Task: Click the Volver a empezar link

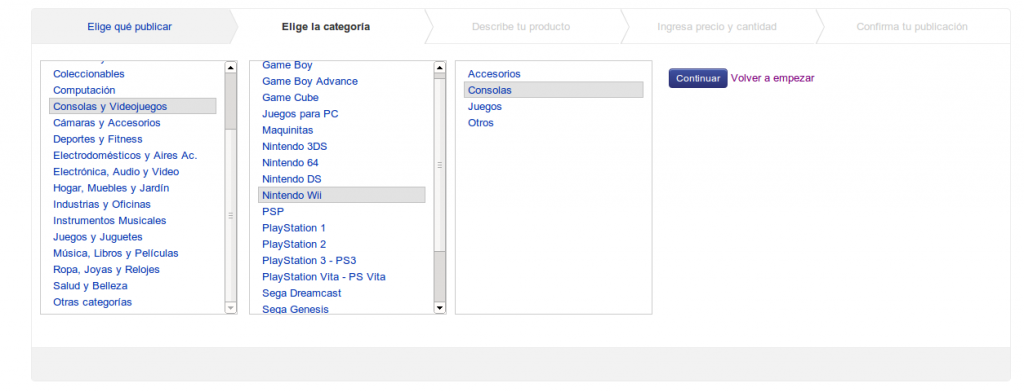Action: click(773, 78)
